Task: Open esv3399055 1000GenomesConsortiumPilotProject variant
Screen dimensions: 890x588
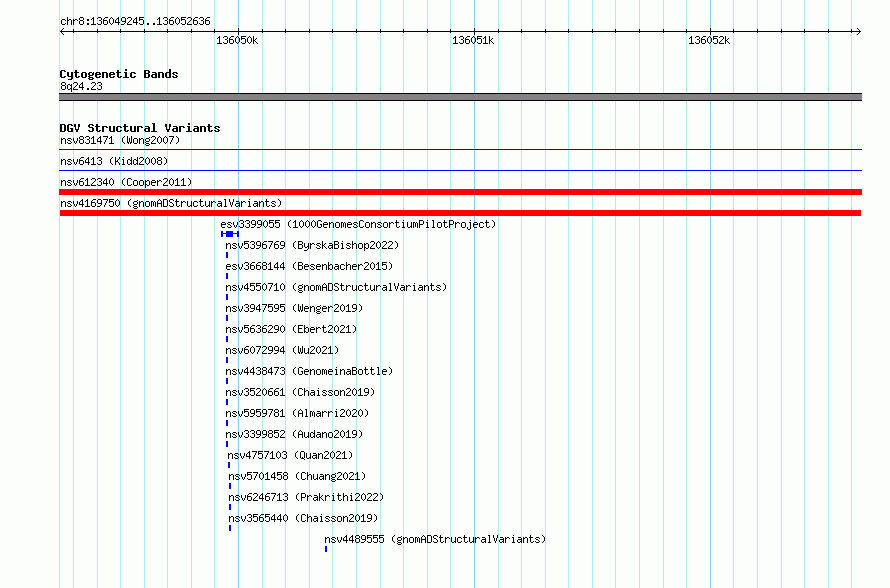Action: [358, 224]
